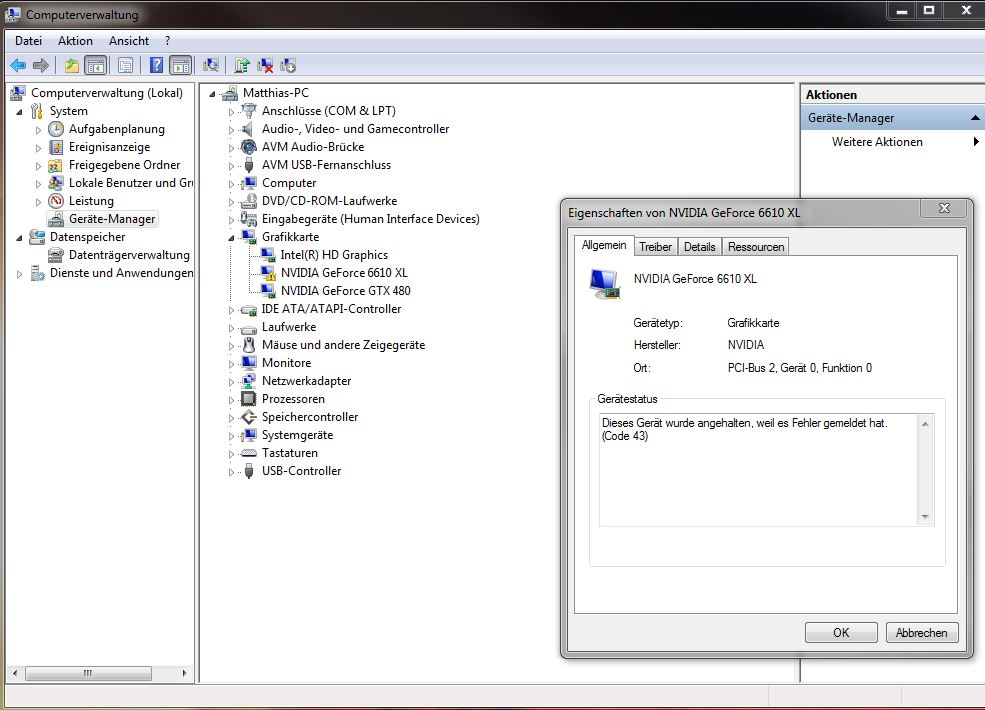Click the Freigegebene Ordner icon
The height and width of the screenshot is (710, 985).
56,165
